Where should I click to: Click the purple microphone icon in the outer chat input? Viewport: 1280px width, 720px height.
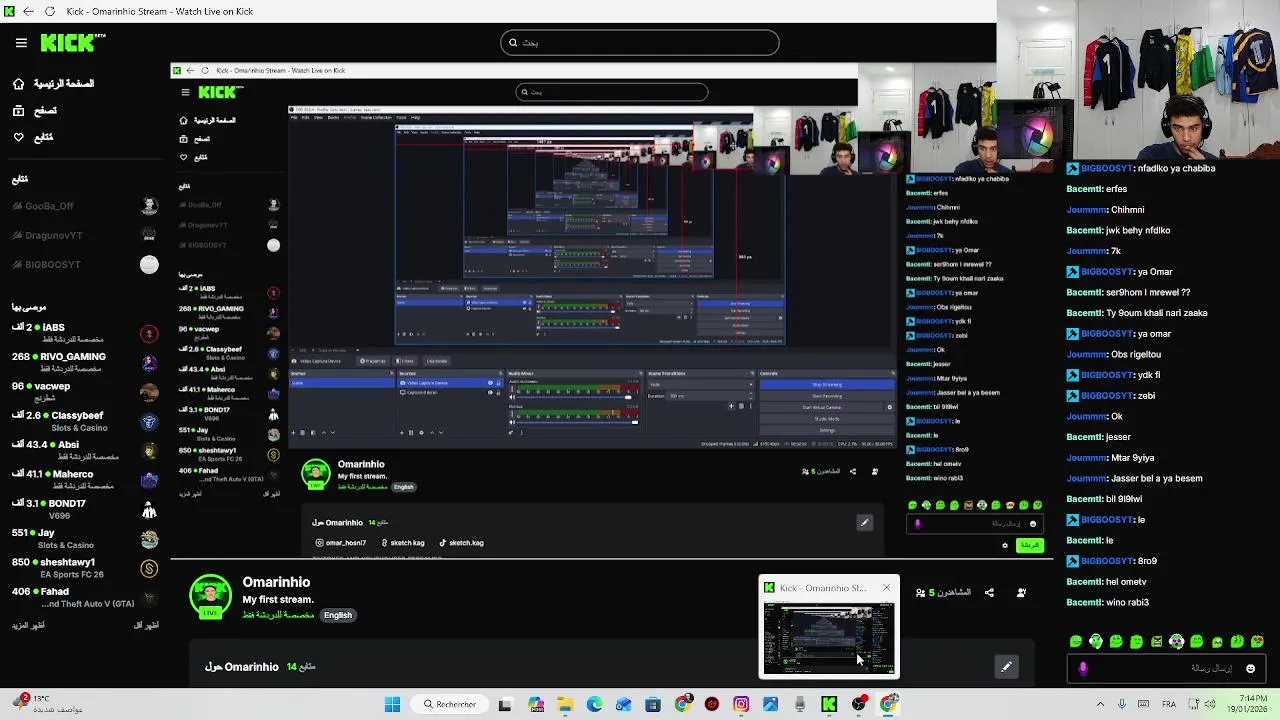tap(1083, 668)
